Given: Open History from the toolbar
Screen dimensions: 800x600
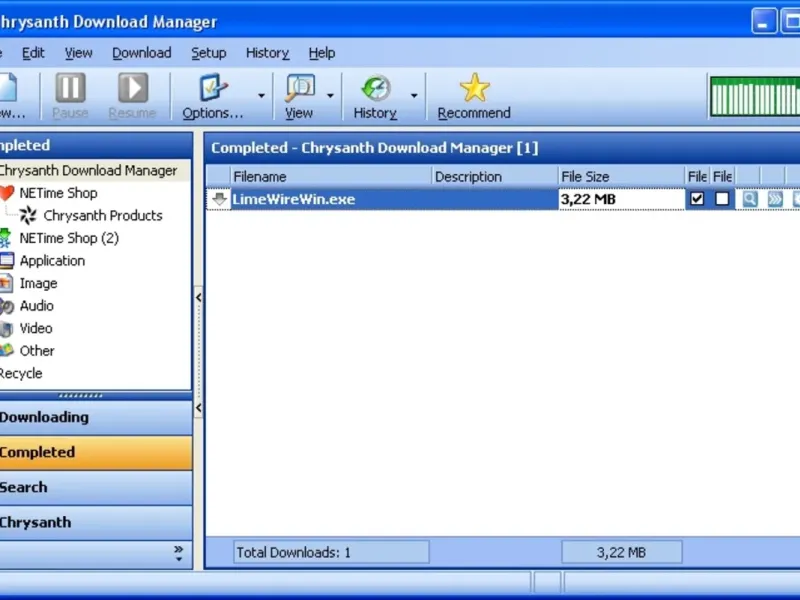Looking at the screenshot, I should (x=376, y=96).
